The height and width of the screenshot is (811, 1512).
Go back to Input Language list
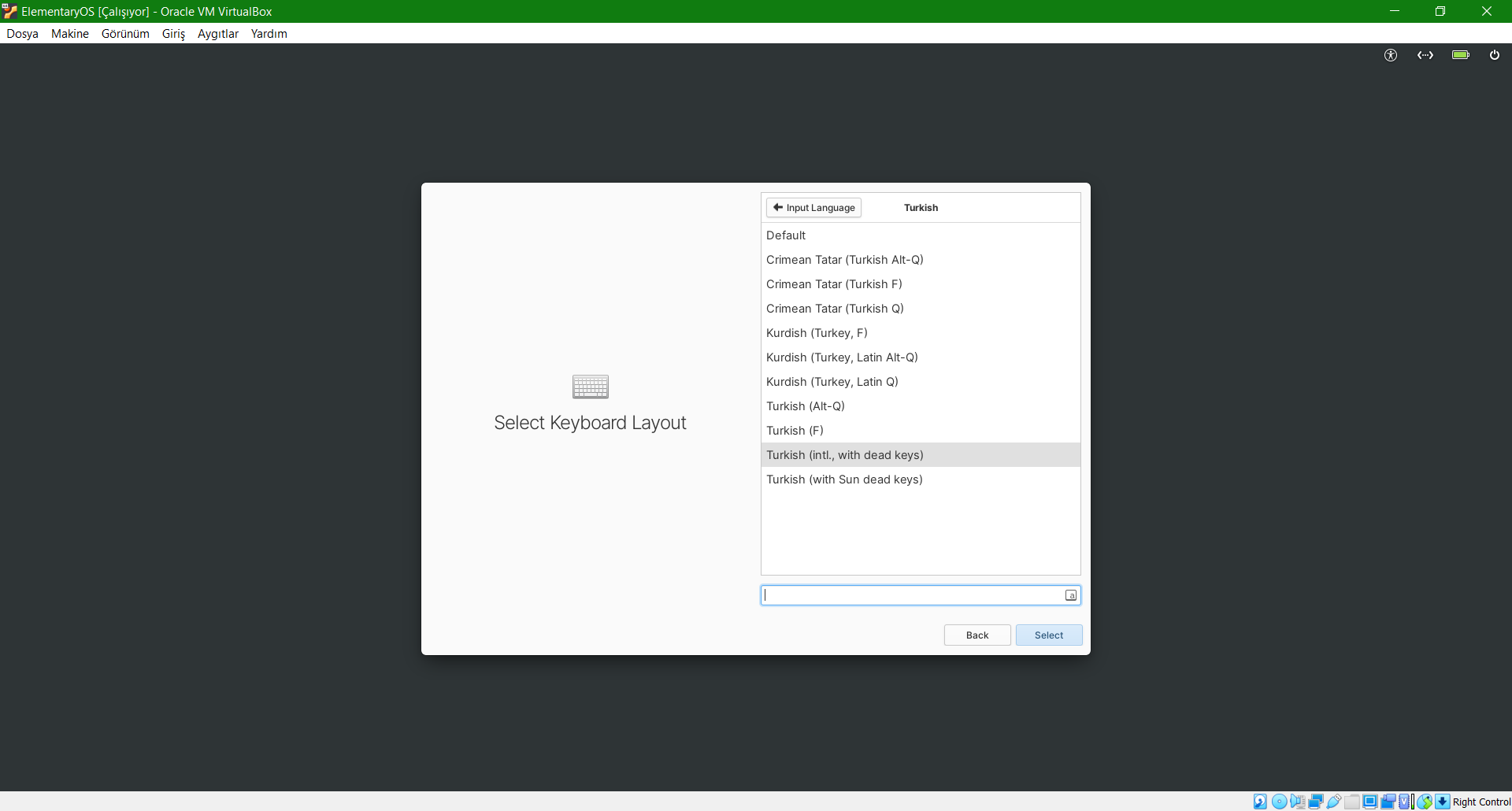(x=813, y=208)
